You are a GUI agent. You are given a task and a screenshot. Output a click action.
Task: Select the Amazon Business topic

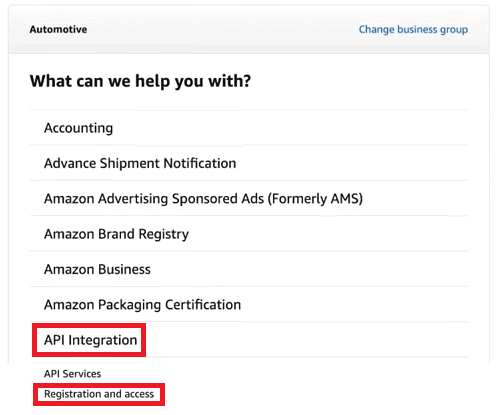[249, 269]
